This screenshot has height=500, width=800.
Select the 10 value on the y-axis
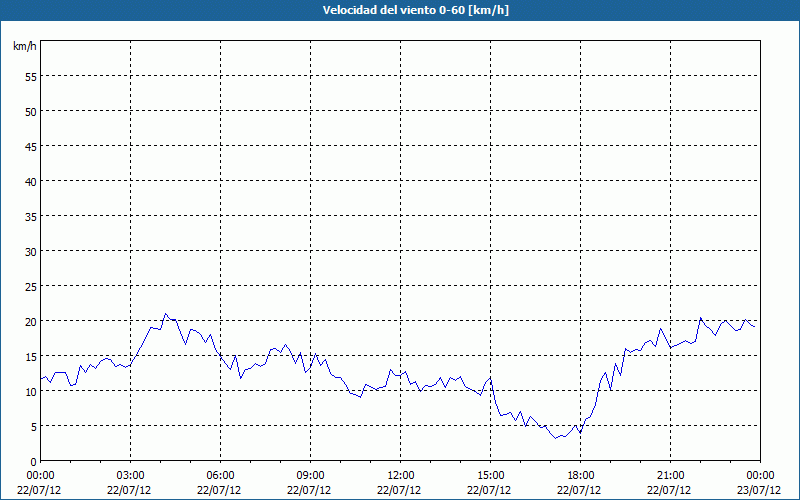click(31, 392)
